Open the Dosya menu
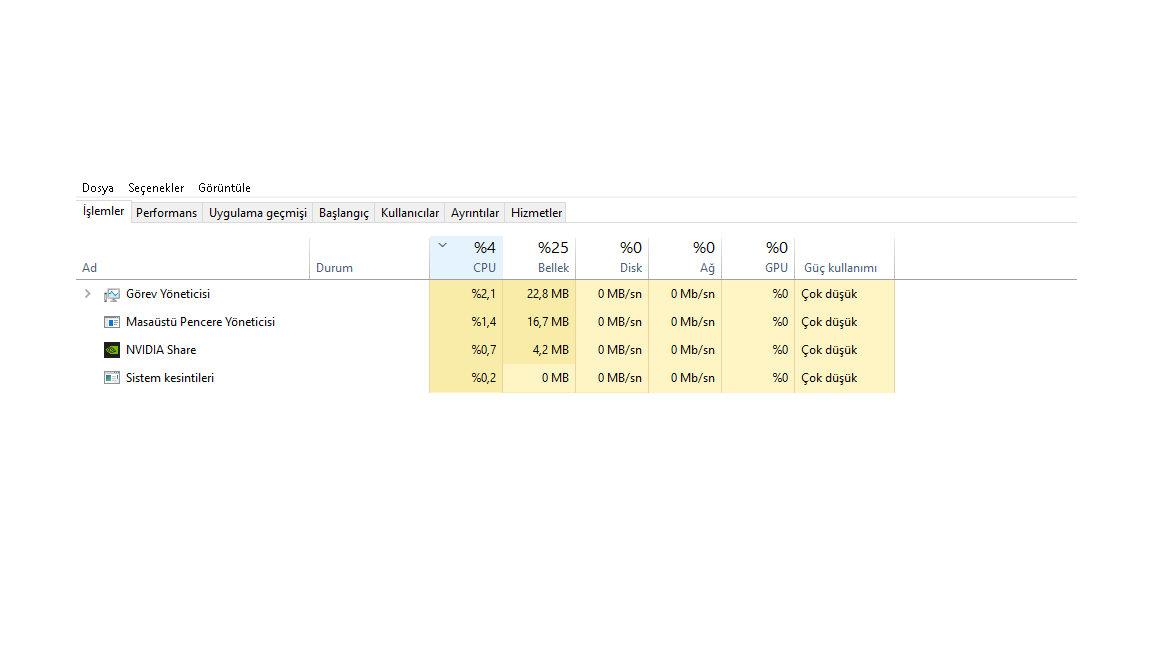This screenshot has height=648, width=1152. (x=98, y=188)
